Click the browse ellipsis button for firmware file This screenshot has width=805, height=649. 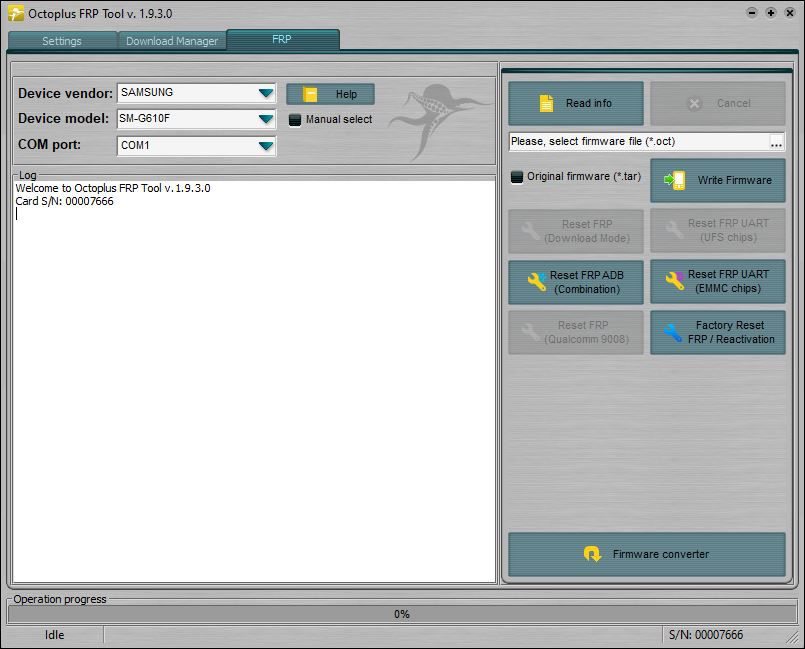(x=776, y=142)
